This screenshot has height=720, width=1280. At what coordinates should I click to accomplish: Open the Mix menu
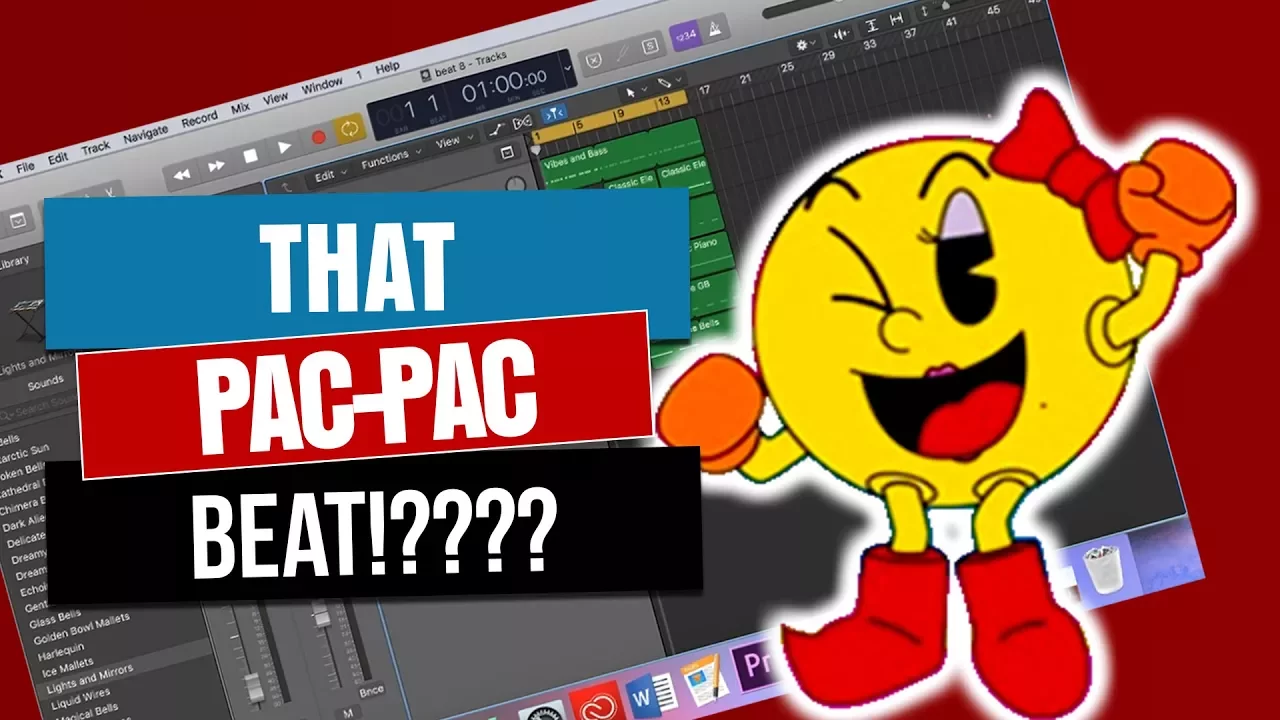point(240,108)
